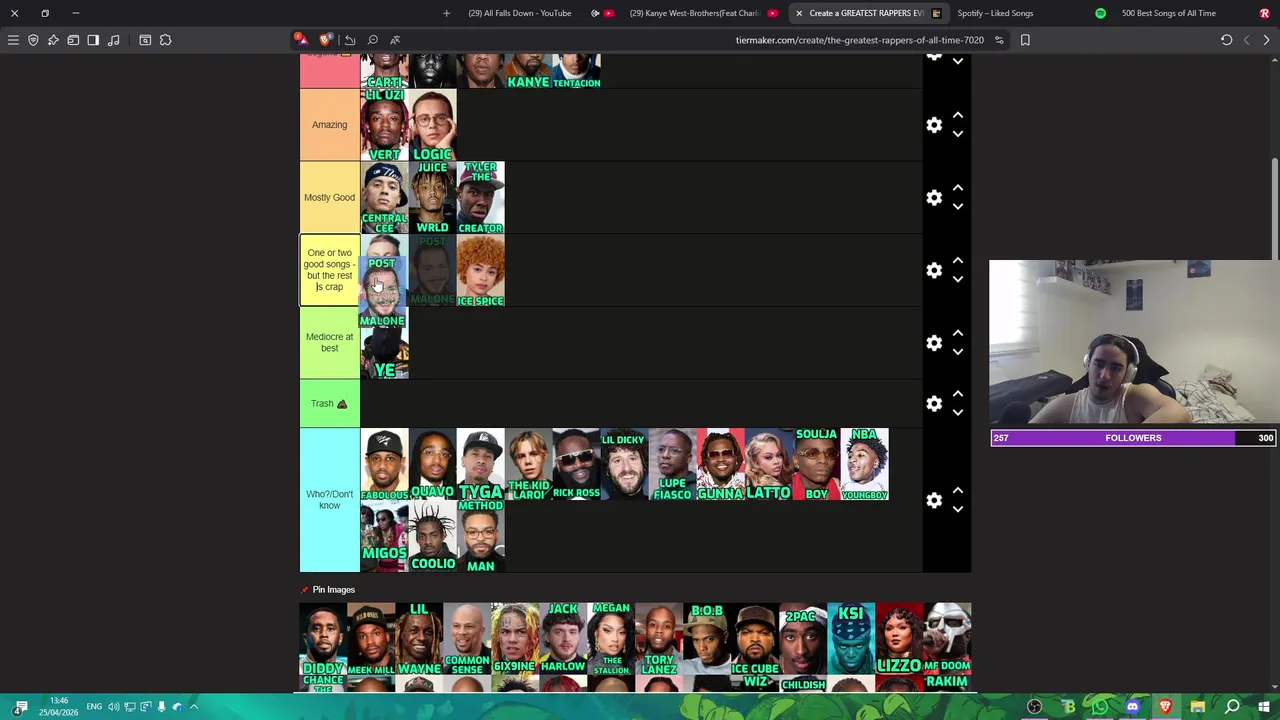1280x720 pixels.
Task: Click the Brave shields outline icon in toolbar
Action: click(33, 40)
